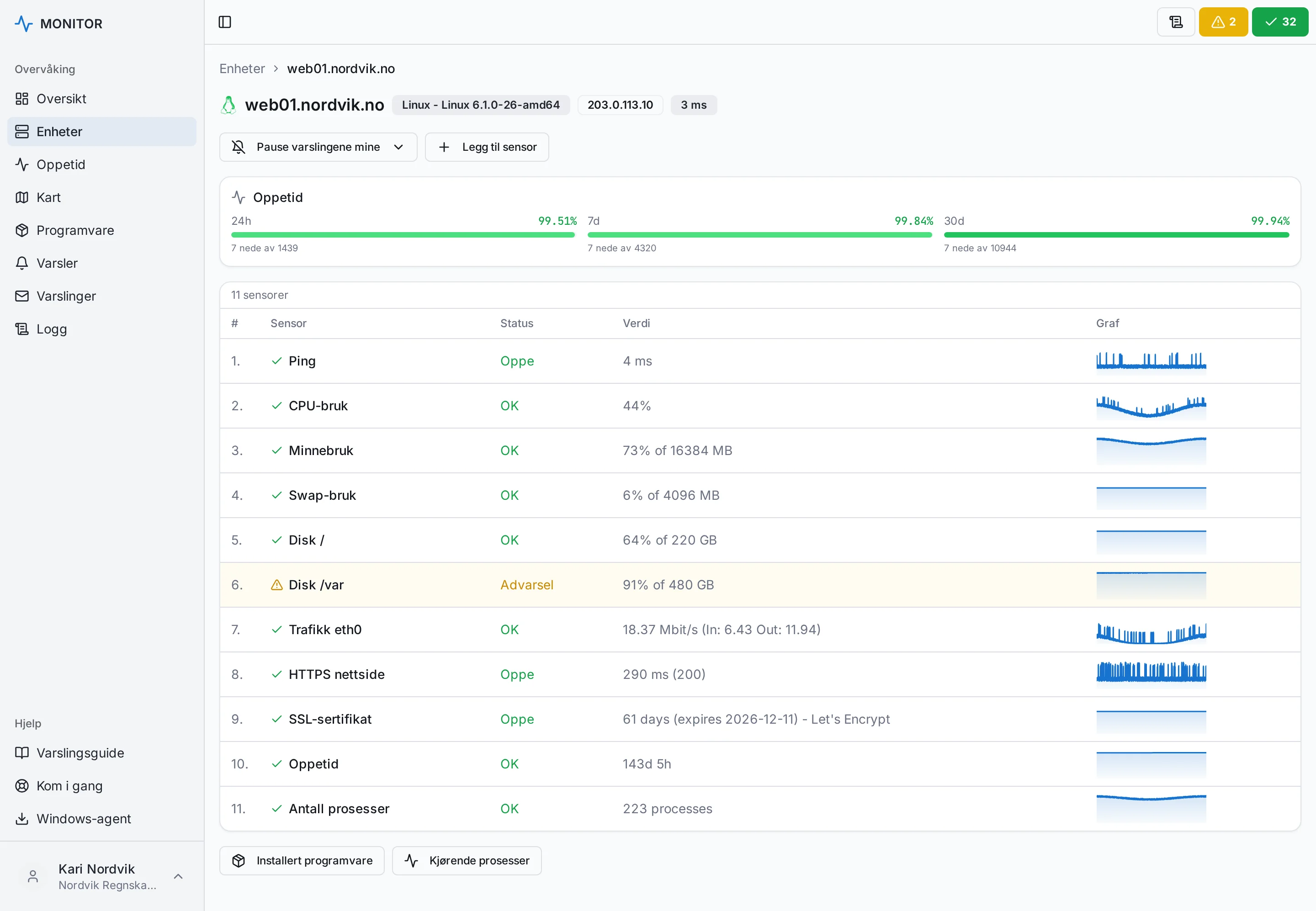Select Enheter in sidebar
Screen dimensions: 1316x911
pos(101,132)
